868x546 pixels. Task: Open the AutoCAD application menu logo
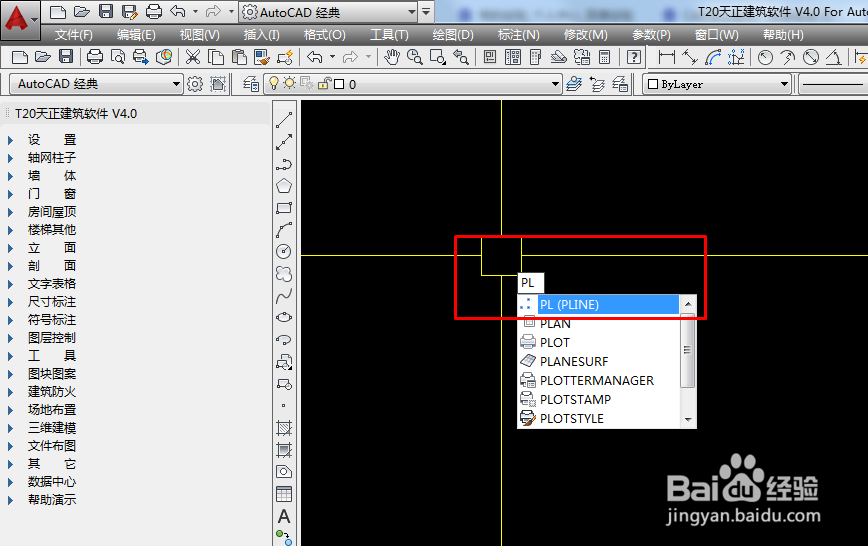coord(19,20)
